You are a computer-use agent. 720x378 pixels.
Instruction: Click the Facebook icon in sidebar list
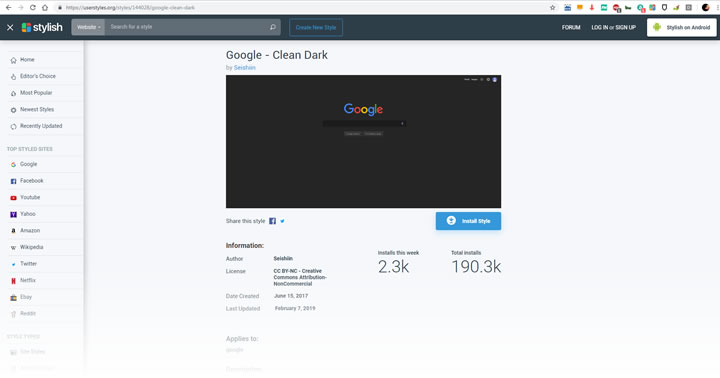tap(13, 181)
